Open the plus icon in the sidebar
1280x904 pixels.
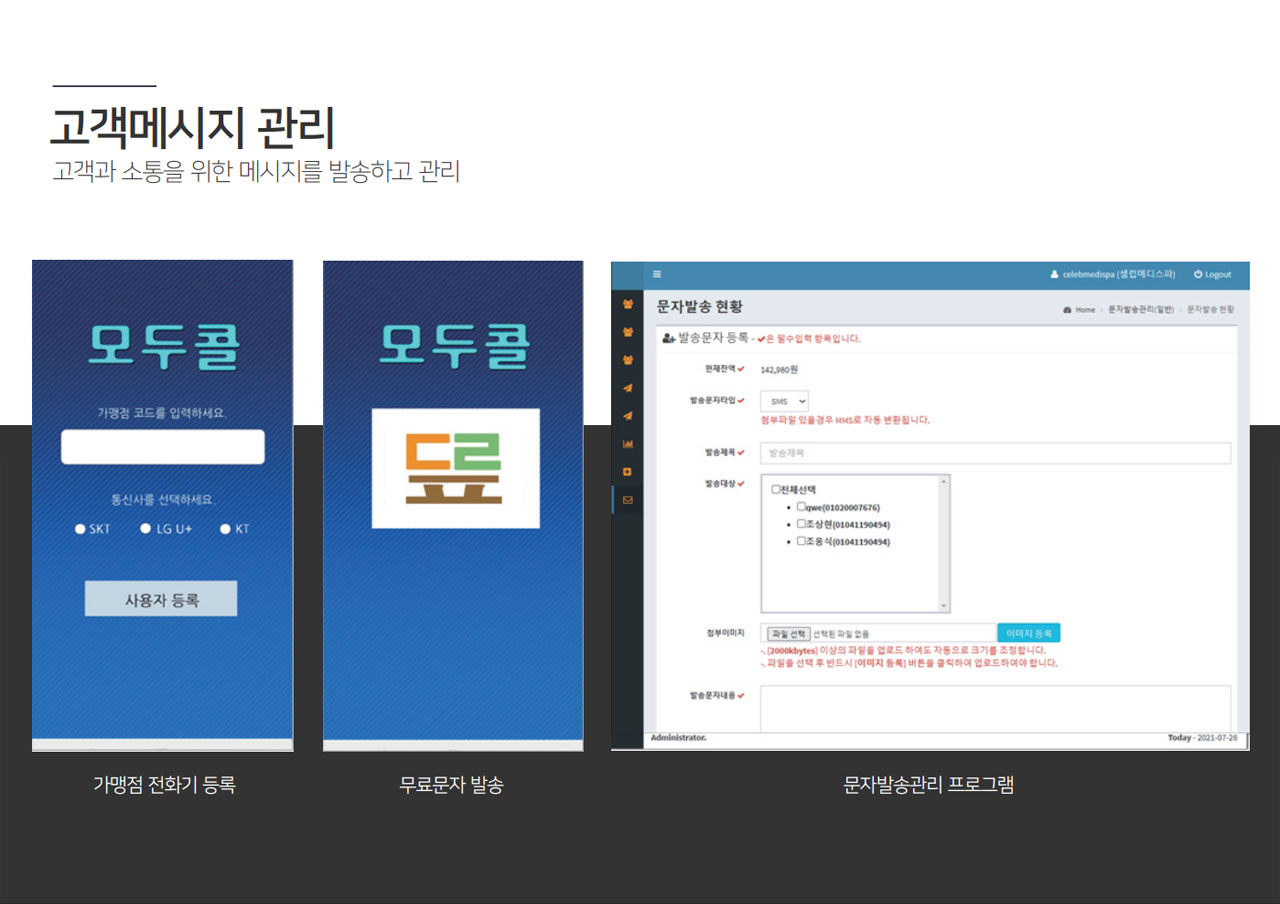click(x=628, y=471)
